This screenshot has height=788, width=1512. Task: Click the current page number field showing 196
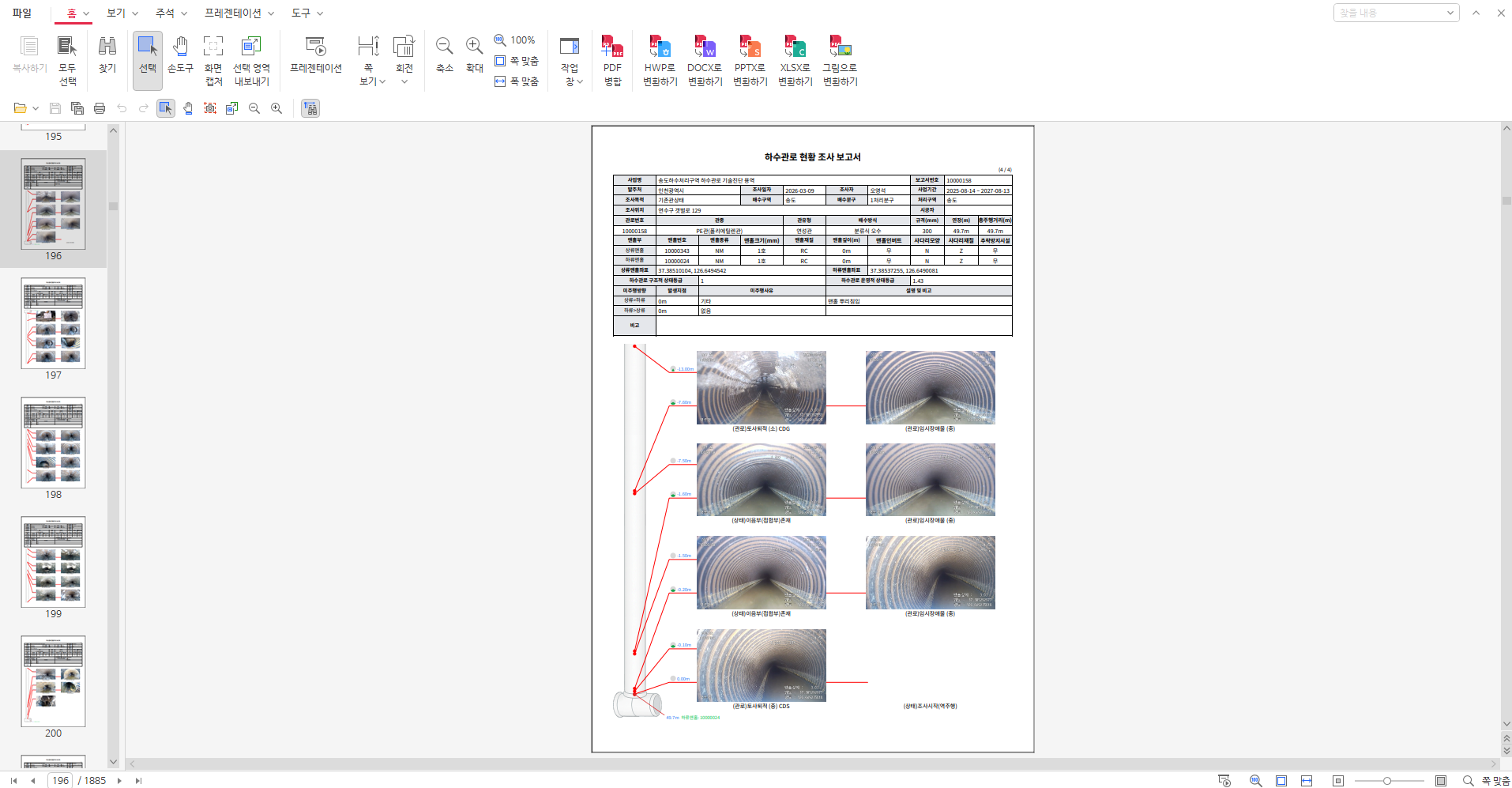coord(60,781)
